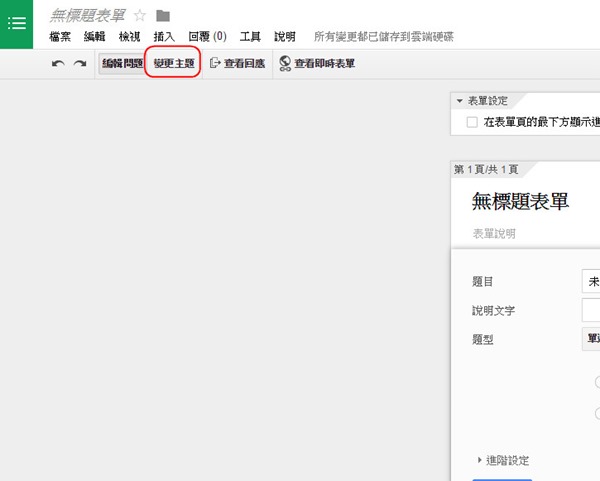Image resolution: width=600 pixels, height=481 pixels.
Task: Open the 題型 question type dropdown
Action: 591,339
